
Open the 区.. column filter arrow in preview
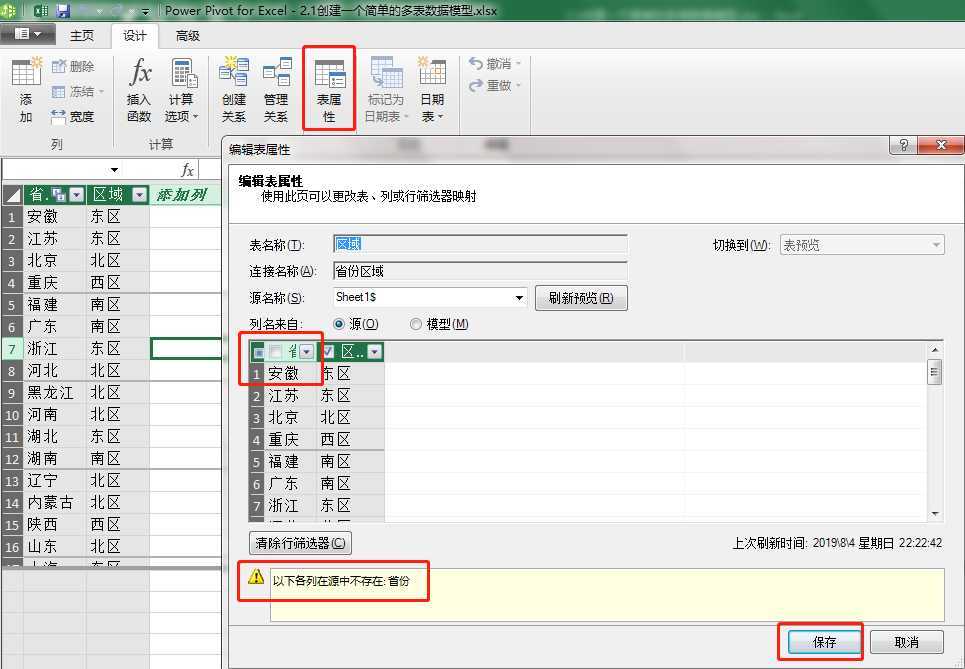coord(374,352)
